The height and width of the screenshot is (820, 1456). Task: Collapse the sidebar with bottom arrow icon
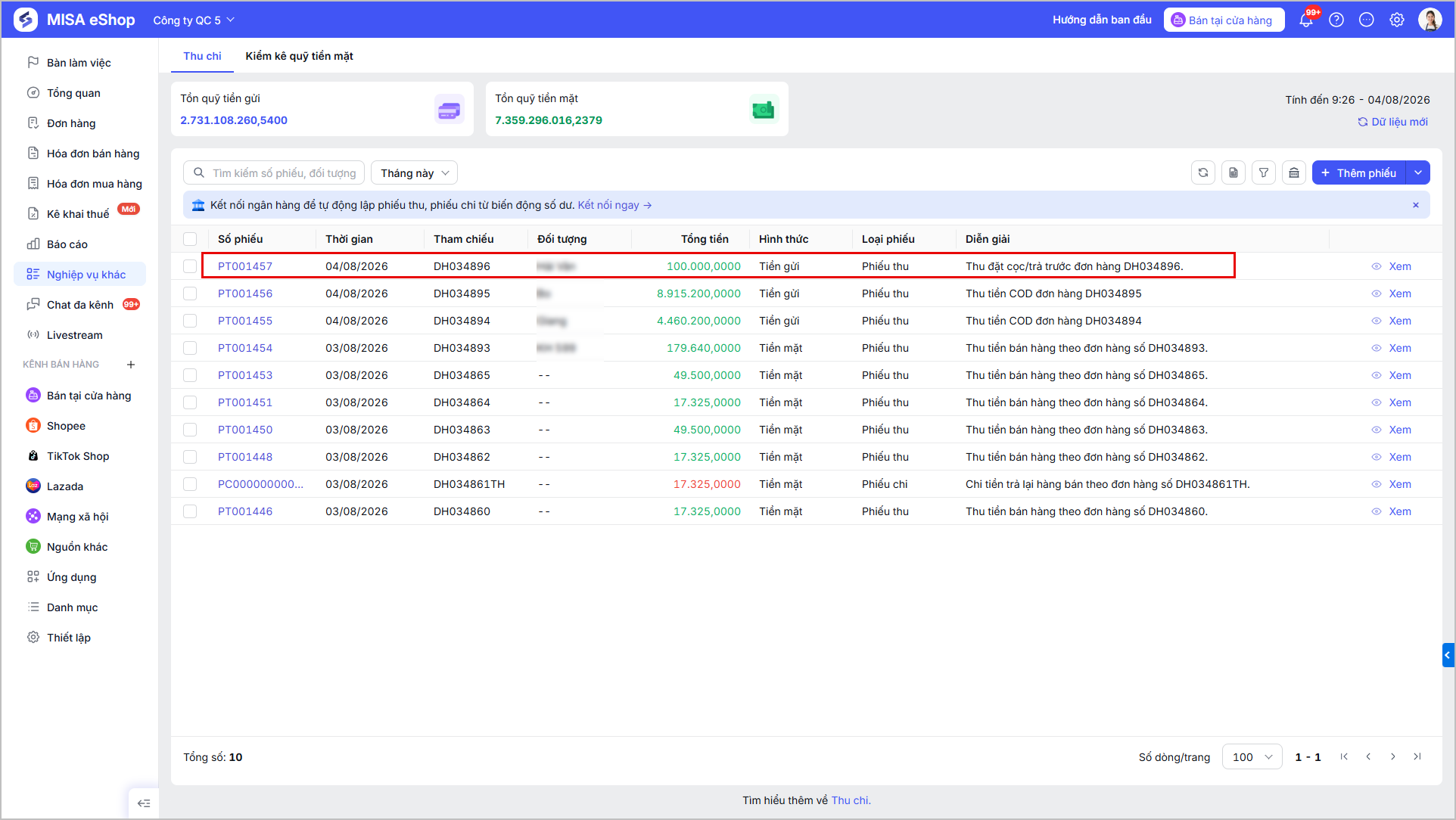[x=144, y=803]
